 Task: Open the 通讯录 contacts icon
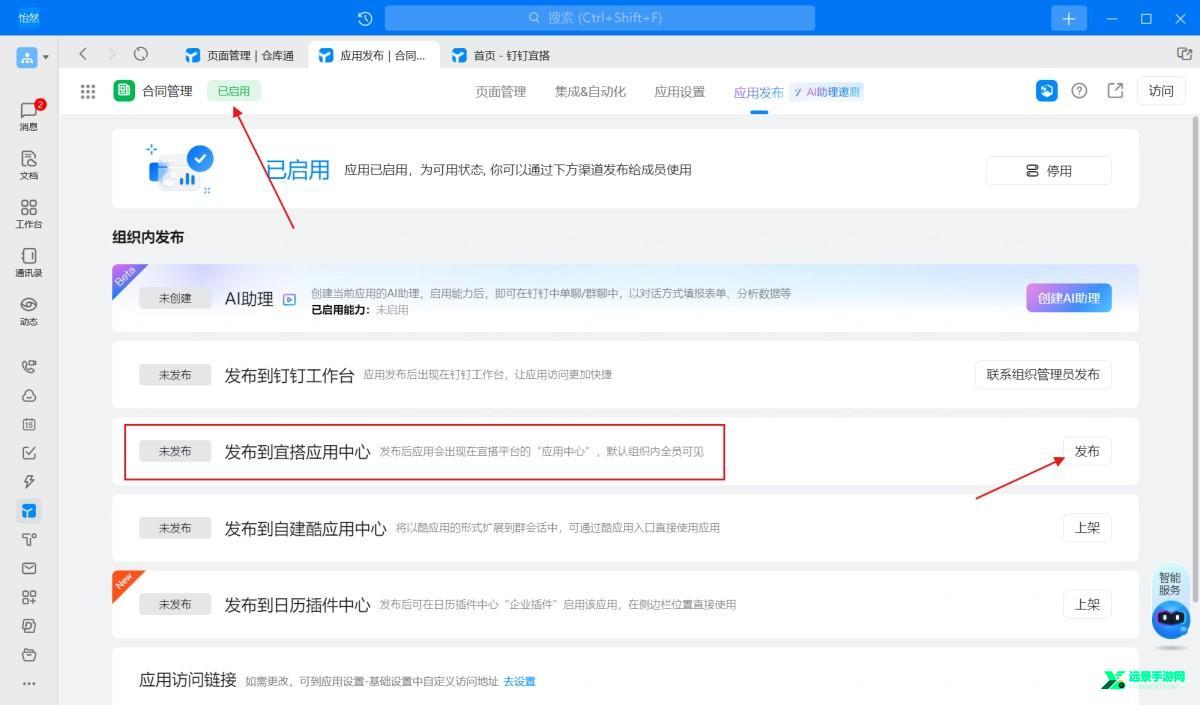click(x=29, y=263)
